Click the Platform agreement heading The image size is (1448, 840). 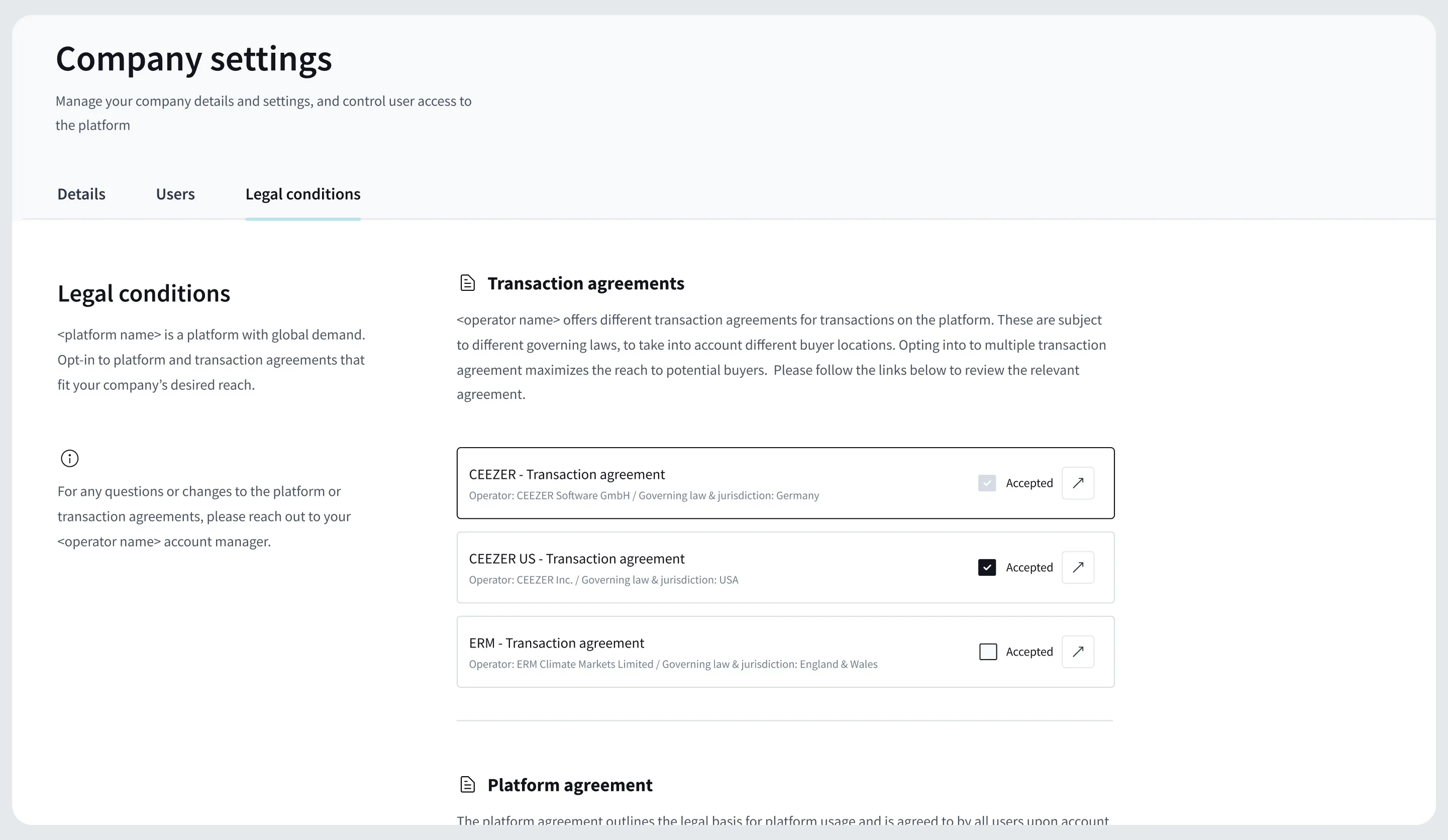point(569,785)
